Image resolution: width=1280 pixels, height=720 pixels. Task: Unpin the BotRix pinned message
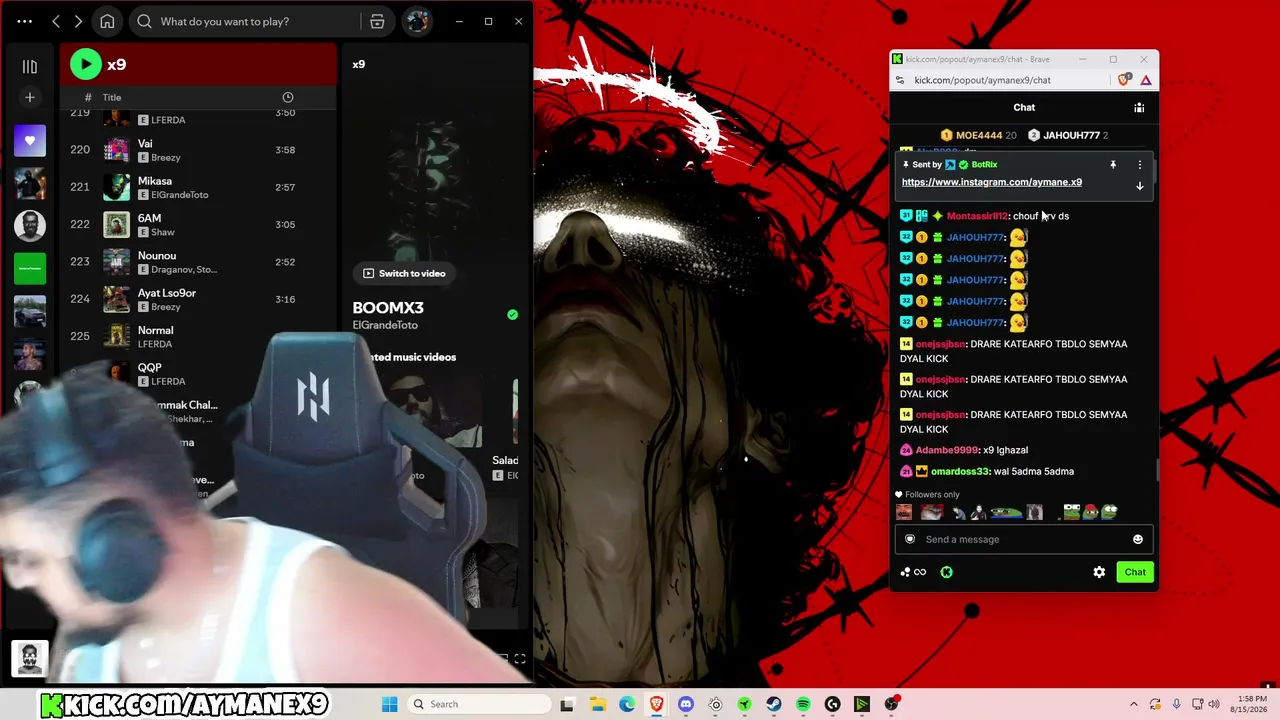coord(1113,164)
